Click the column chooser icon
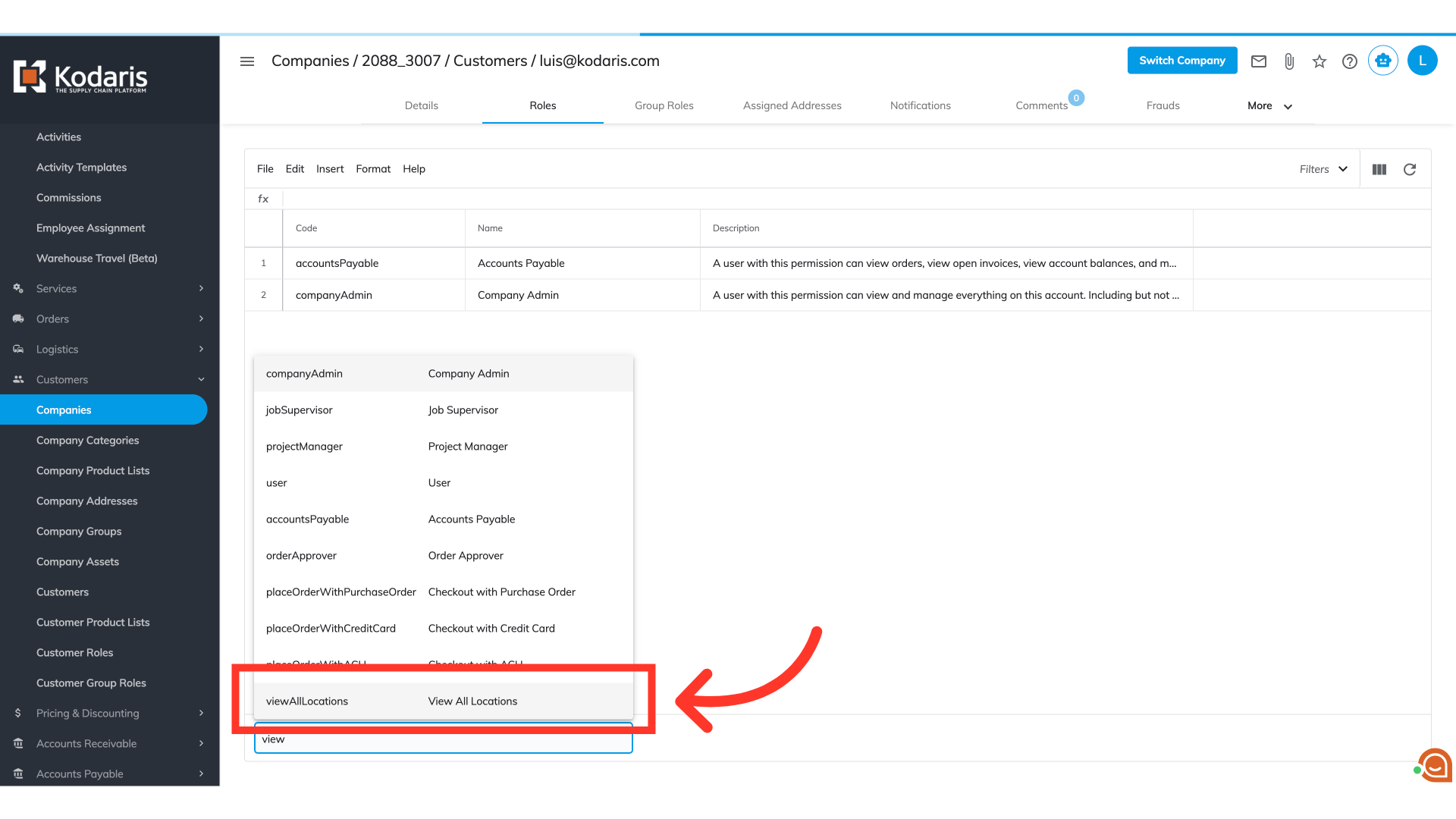 coord(1379,169)
